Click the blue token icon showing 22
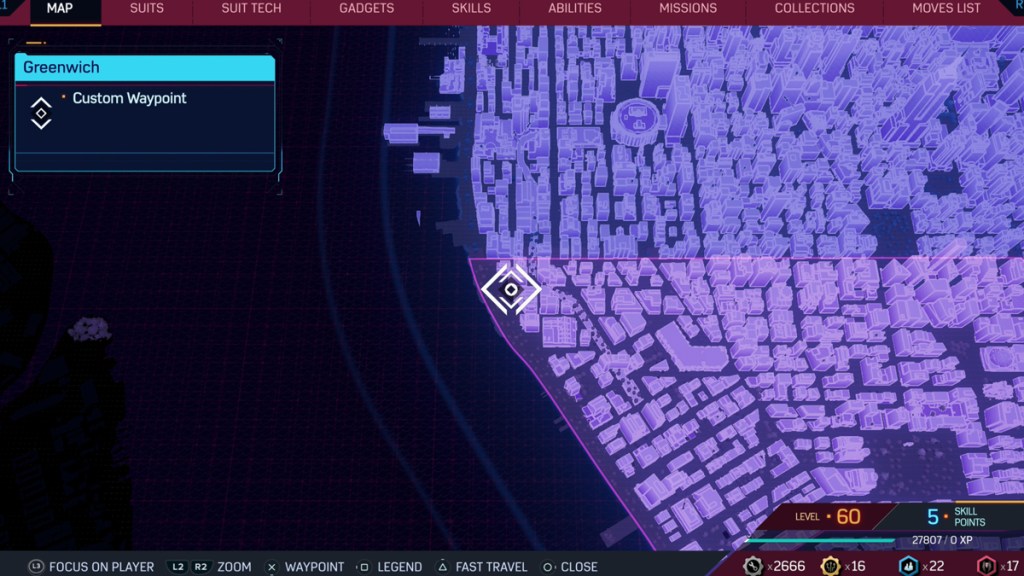The image size is (1024, 576). click(x=909, y=566)
